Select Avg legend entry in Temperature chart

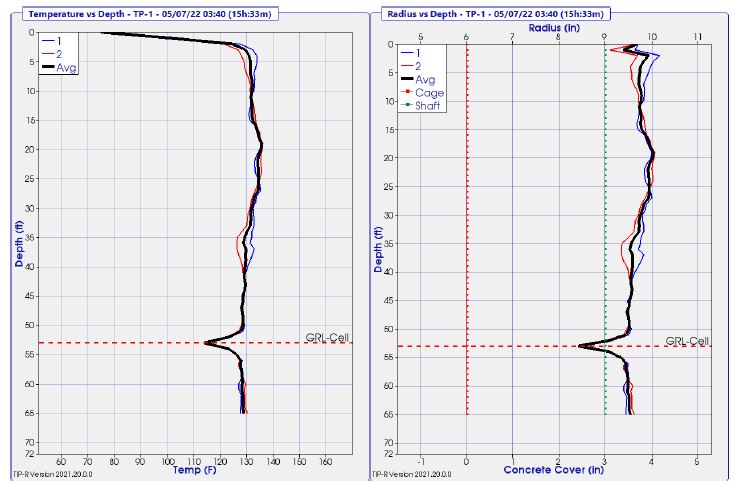pyautogui.click(x=52, y=67)
